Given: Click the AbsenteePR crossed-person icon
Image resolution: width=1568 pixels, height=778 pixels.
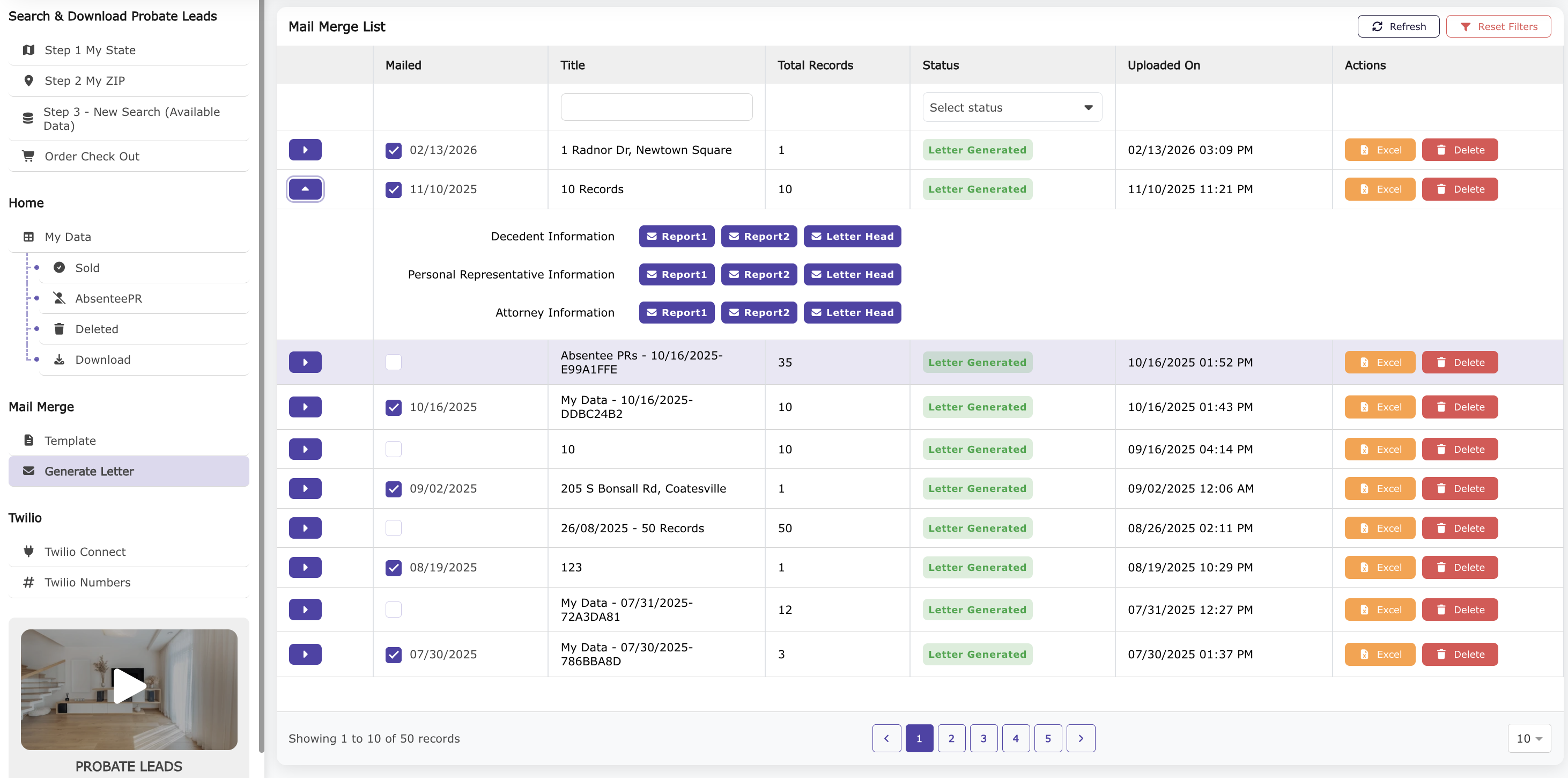Looking at the screenshot, I should tap(59, 298).
